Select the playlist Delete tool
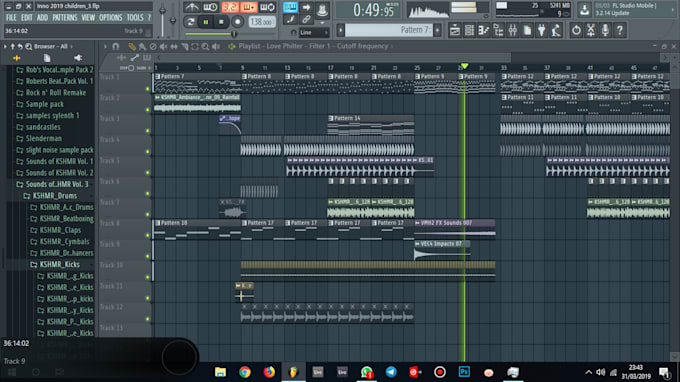680x382 pixels. pos(153,46)
